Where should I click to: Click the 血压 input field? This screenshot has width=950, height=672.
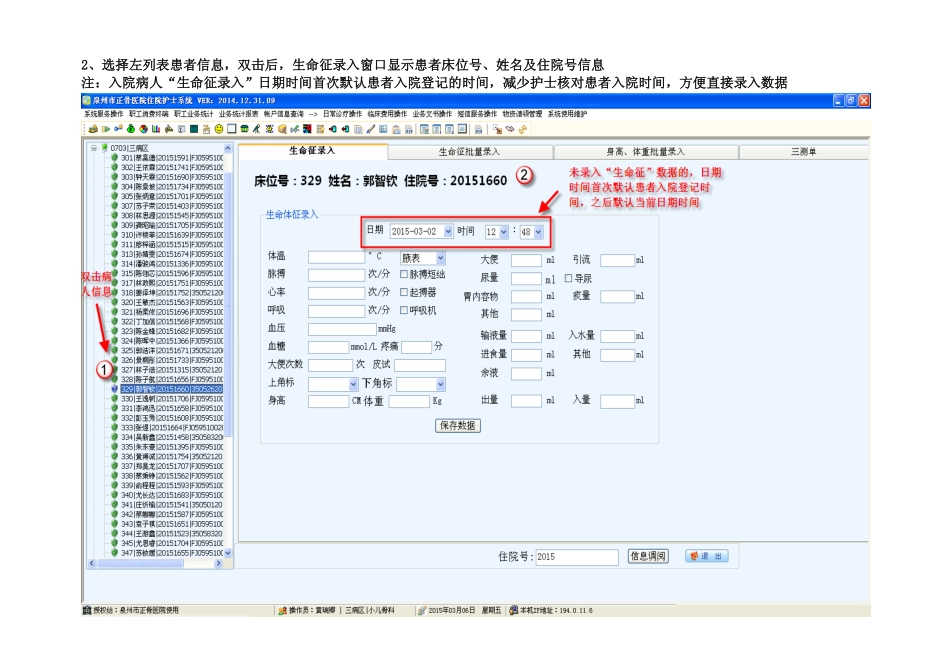342,330
